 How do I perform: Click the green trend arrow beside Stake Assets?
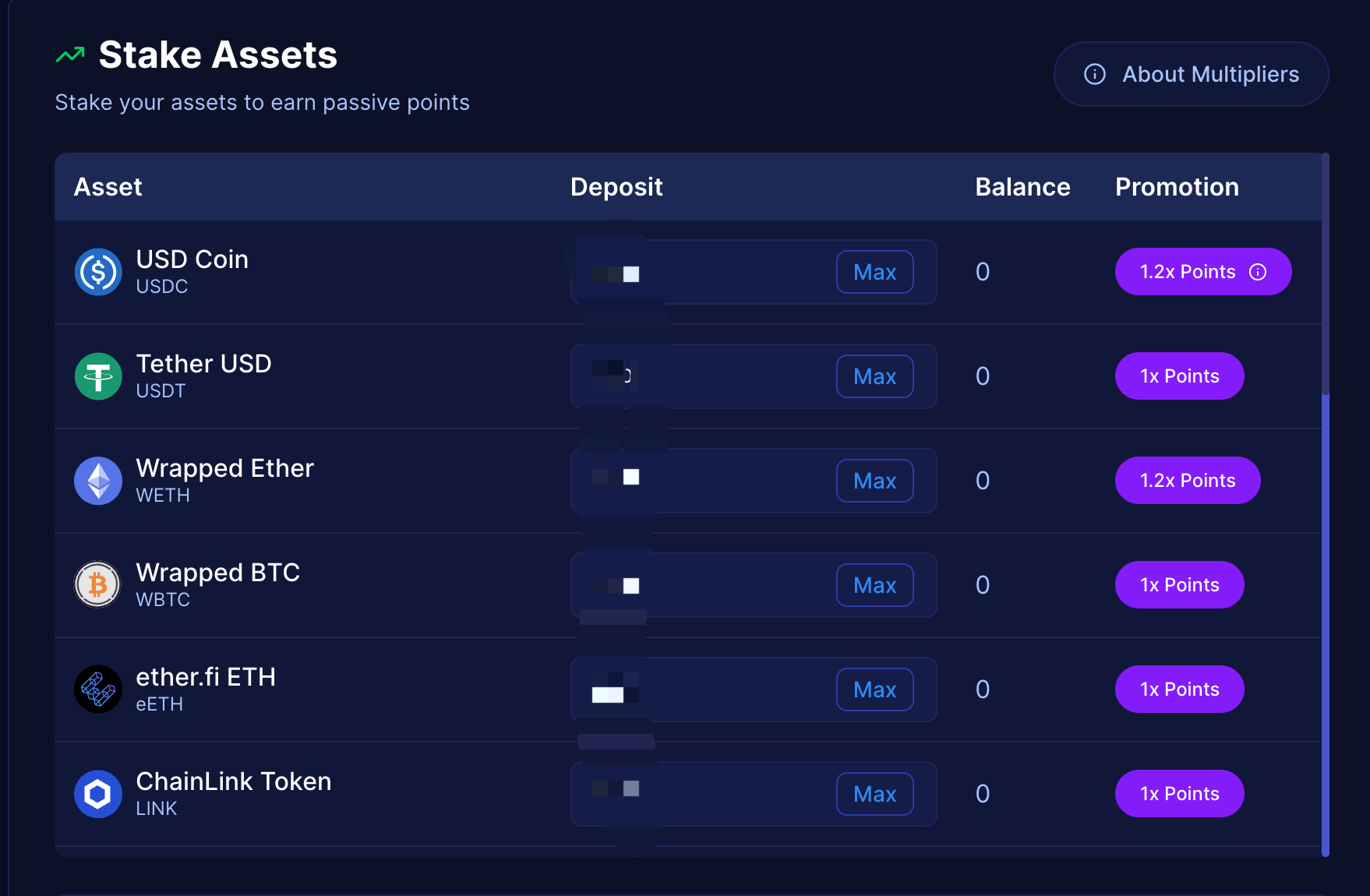(x=70, y=55)
